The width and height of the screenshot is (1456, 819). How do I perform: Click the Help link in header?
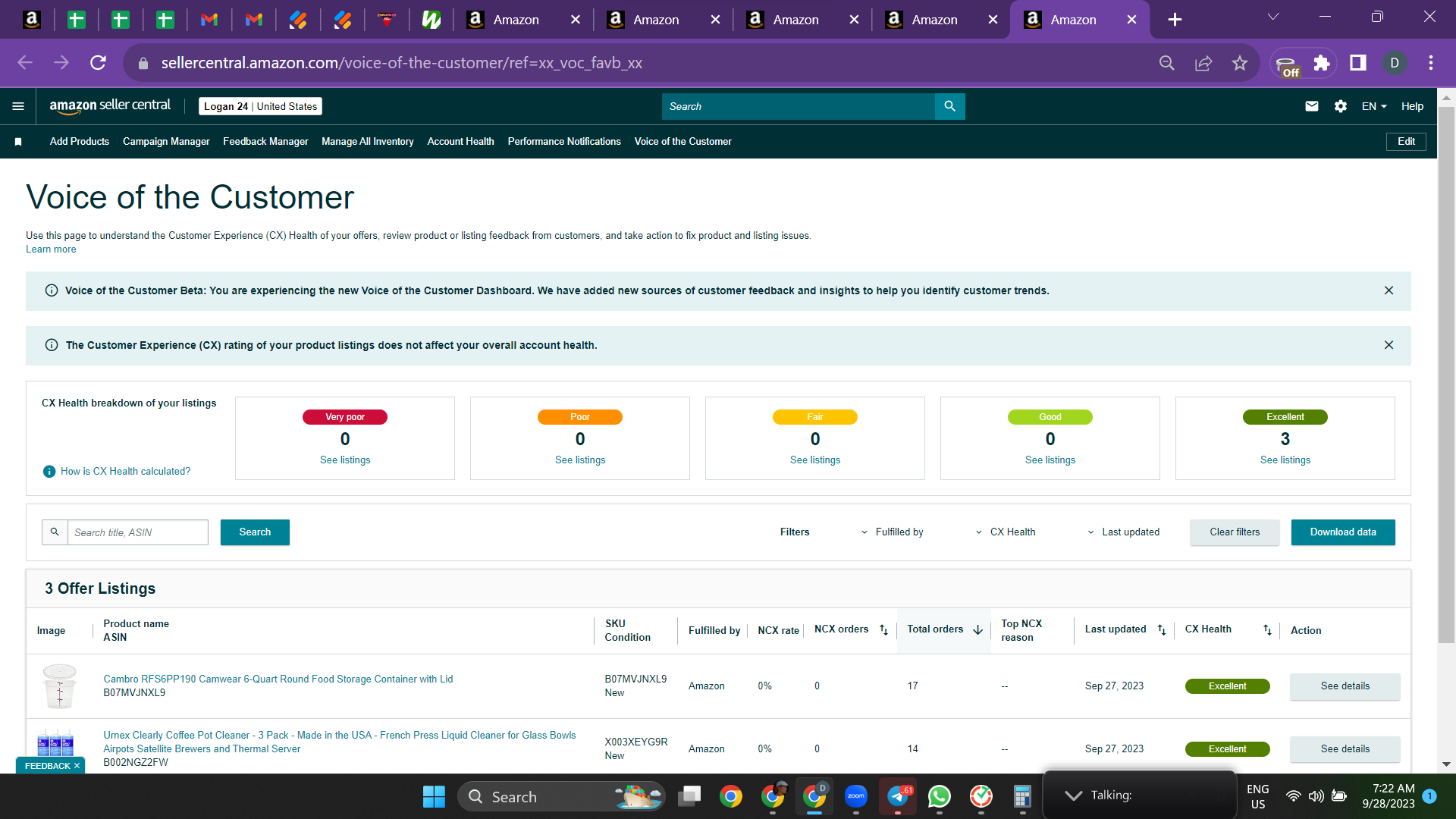[x=1412, y=106]
